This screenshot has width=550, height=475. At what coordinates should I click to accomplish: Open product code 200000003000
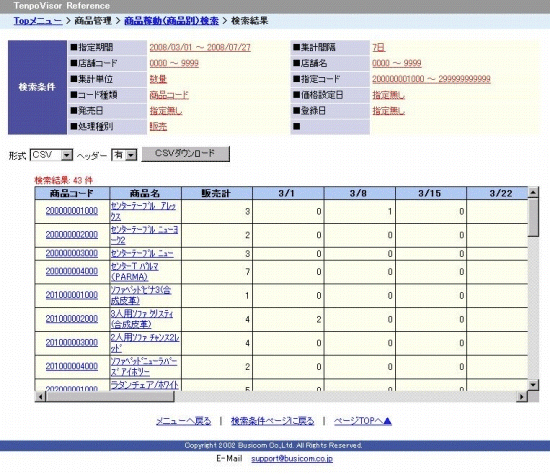click(x=72, y=253)
